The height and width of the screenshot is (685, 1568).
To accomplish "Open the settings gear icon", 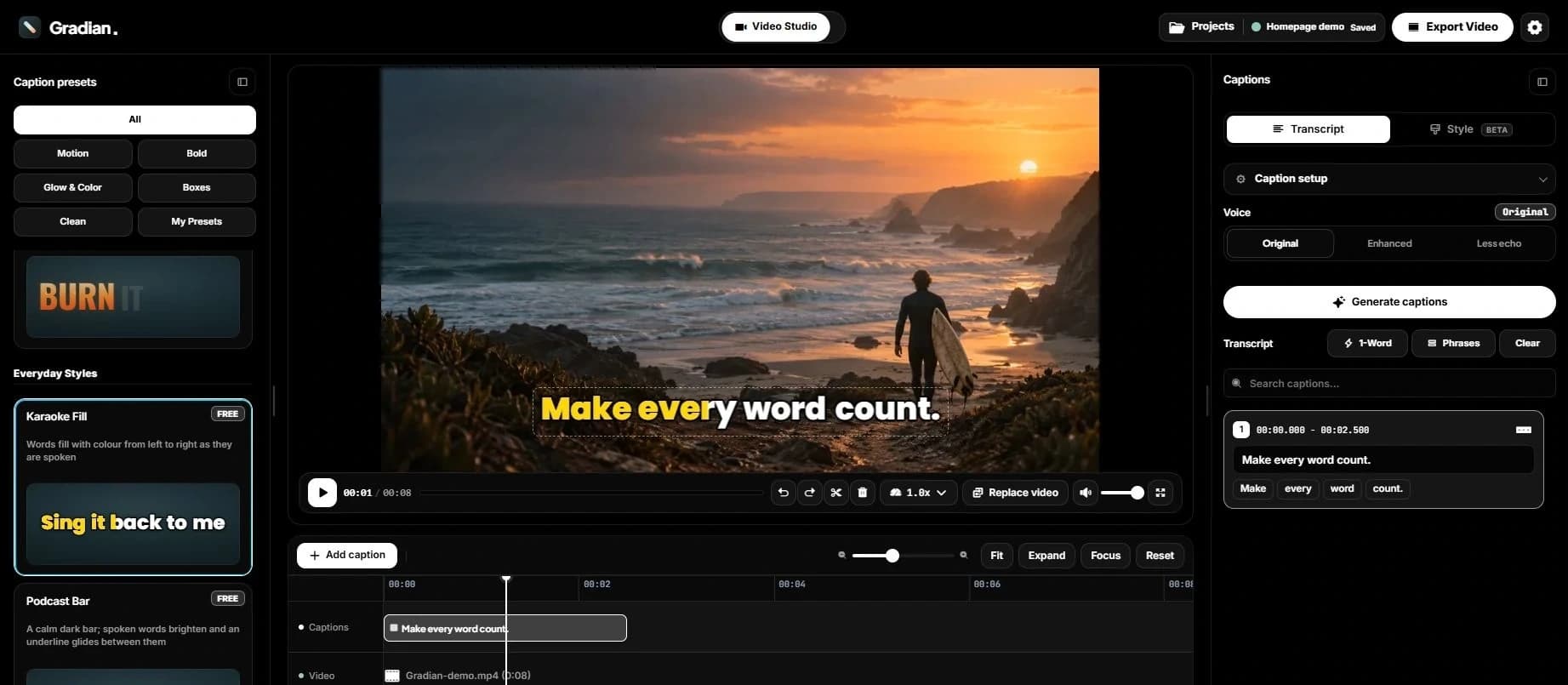I will click(x=1534, y=27).
